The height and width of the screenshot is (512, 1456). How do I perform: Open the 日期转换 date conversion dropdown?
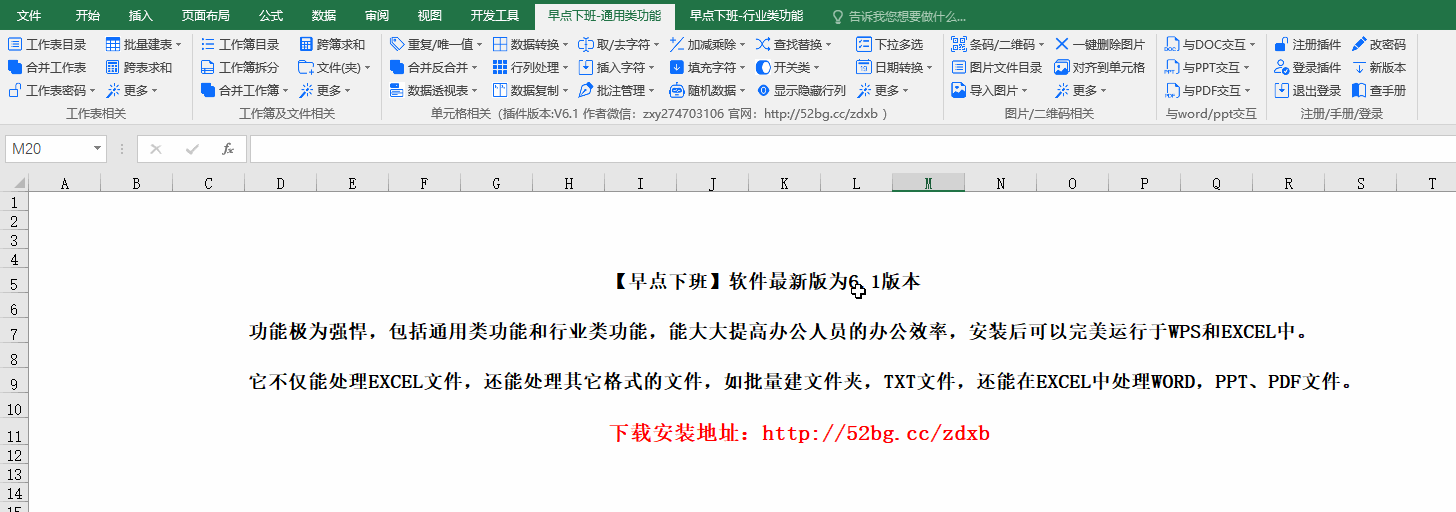(929, 67)
